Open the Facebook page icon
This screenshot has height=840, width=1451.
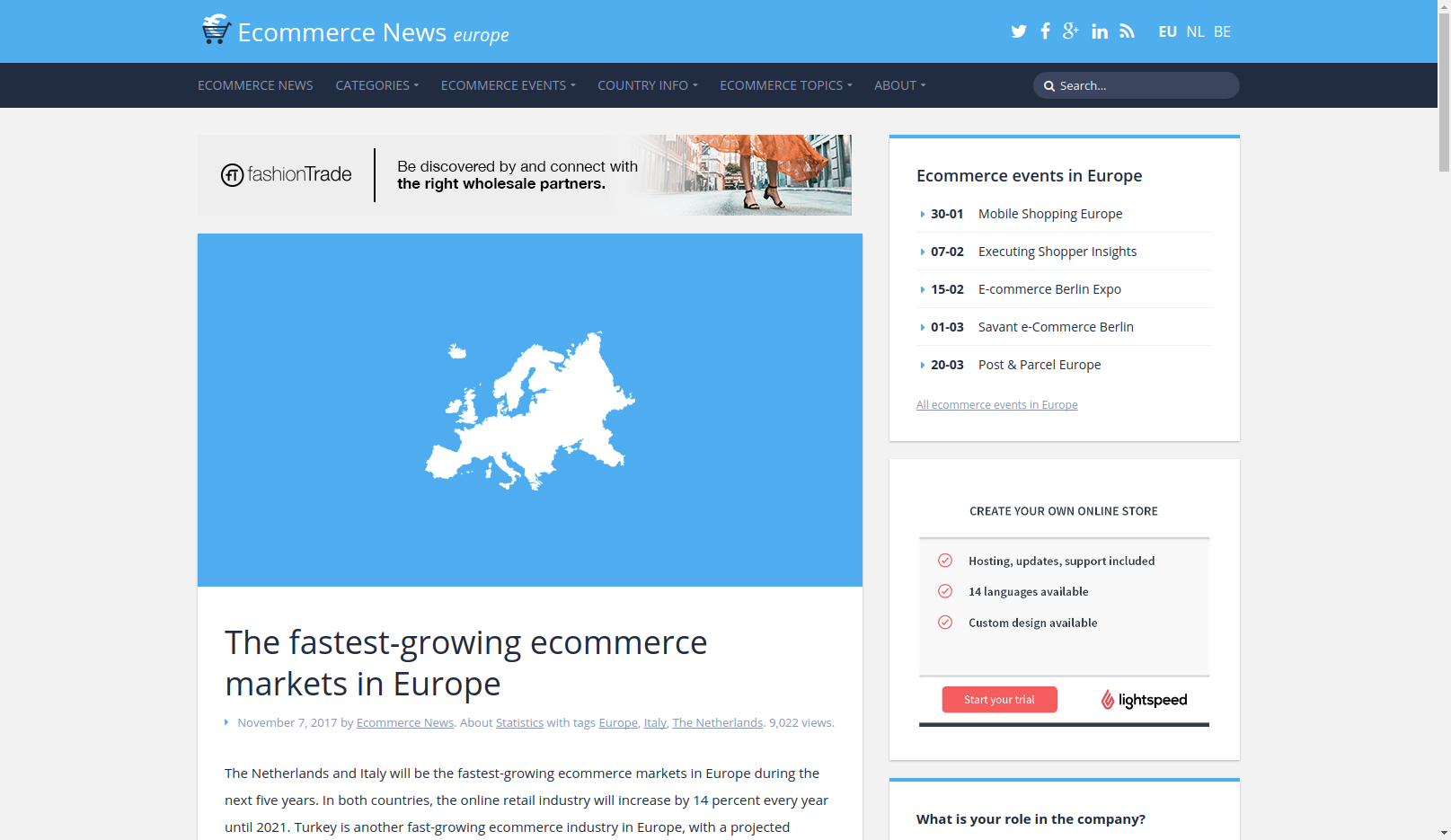[1045, 31]
